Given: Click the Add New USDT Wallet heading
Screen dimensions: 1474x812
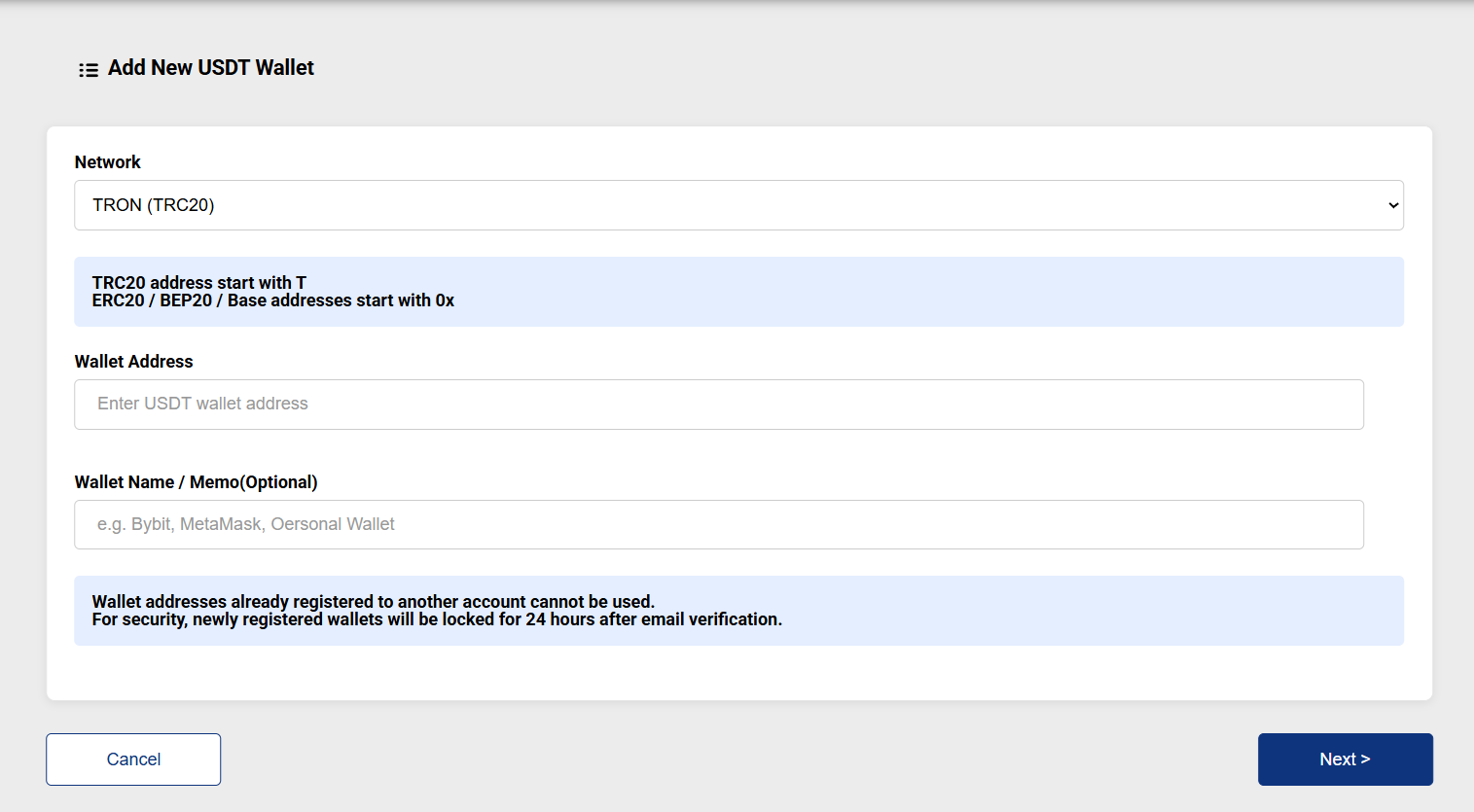Looking at the screenshot, I should (211, 68).
